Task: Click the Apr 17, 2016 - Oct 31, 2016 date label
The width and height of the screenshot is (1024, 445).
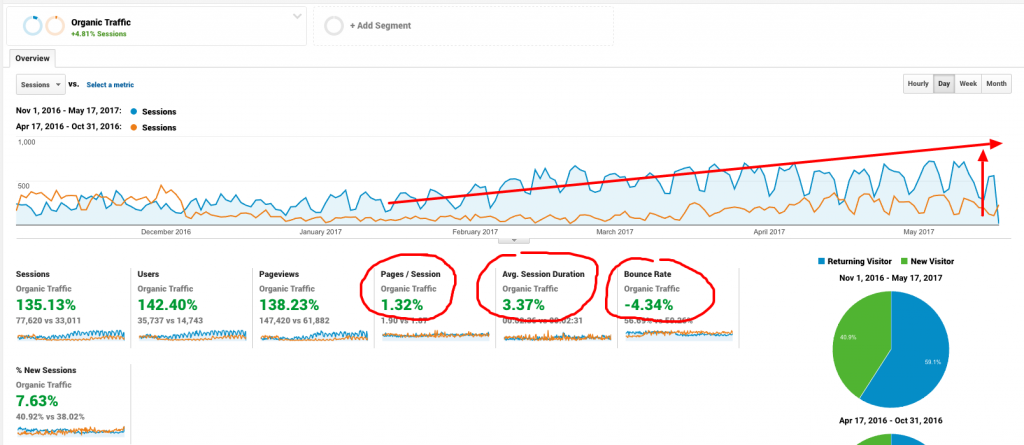Action: pos(70,127)
